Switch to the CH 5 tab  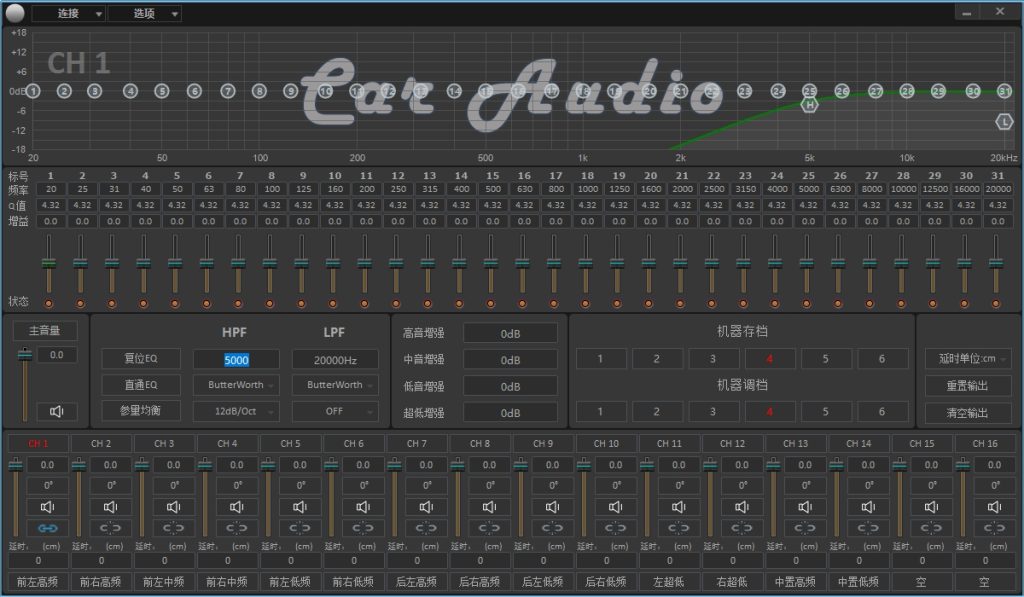(x=291, y=444)
